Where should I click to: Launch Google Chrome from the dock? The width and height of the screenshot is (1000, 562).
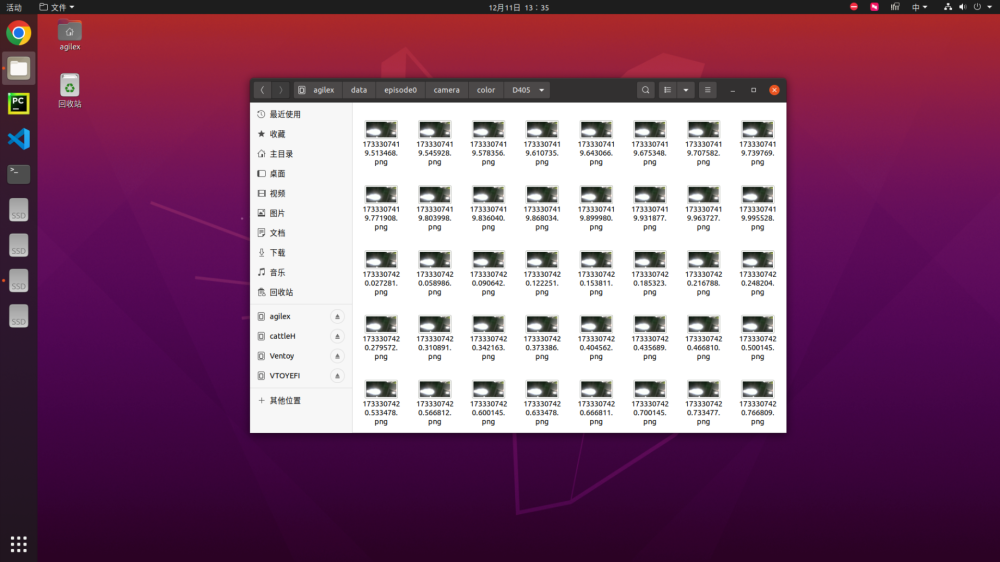point(18,34)
